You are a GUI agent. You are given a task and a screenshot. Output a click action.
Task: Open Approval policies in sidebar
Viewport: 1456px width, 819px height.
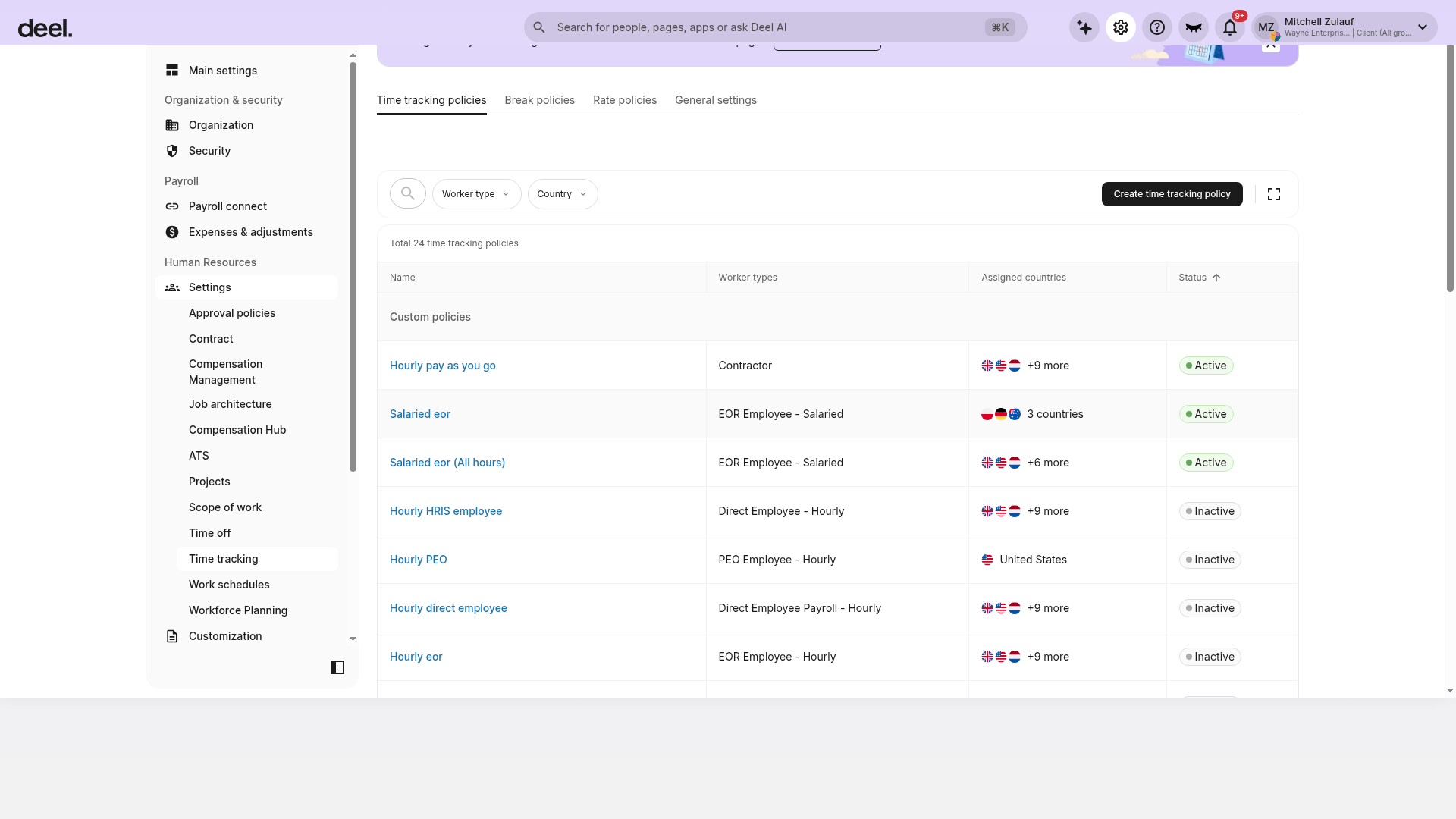click(231, 313)
